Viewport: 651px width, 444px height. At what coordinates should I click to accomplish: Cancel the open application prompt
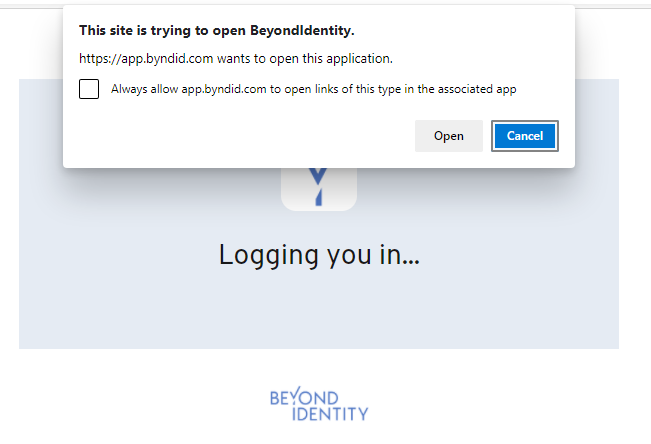524,136
